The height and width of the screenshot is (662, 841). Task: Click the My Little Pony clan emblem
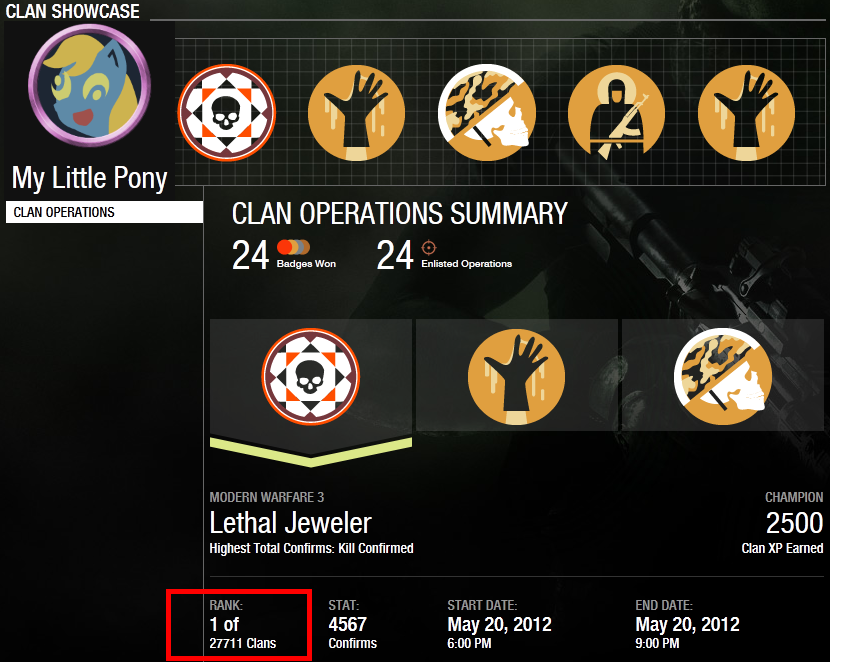[90, 86]
